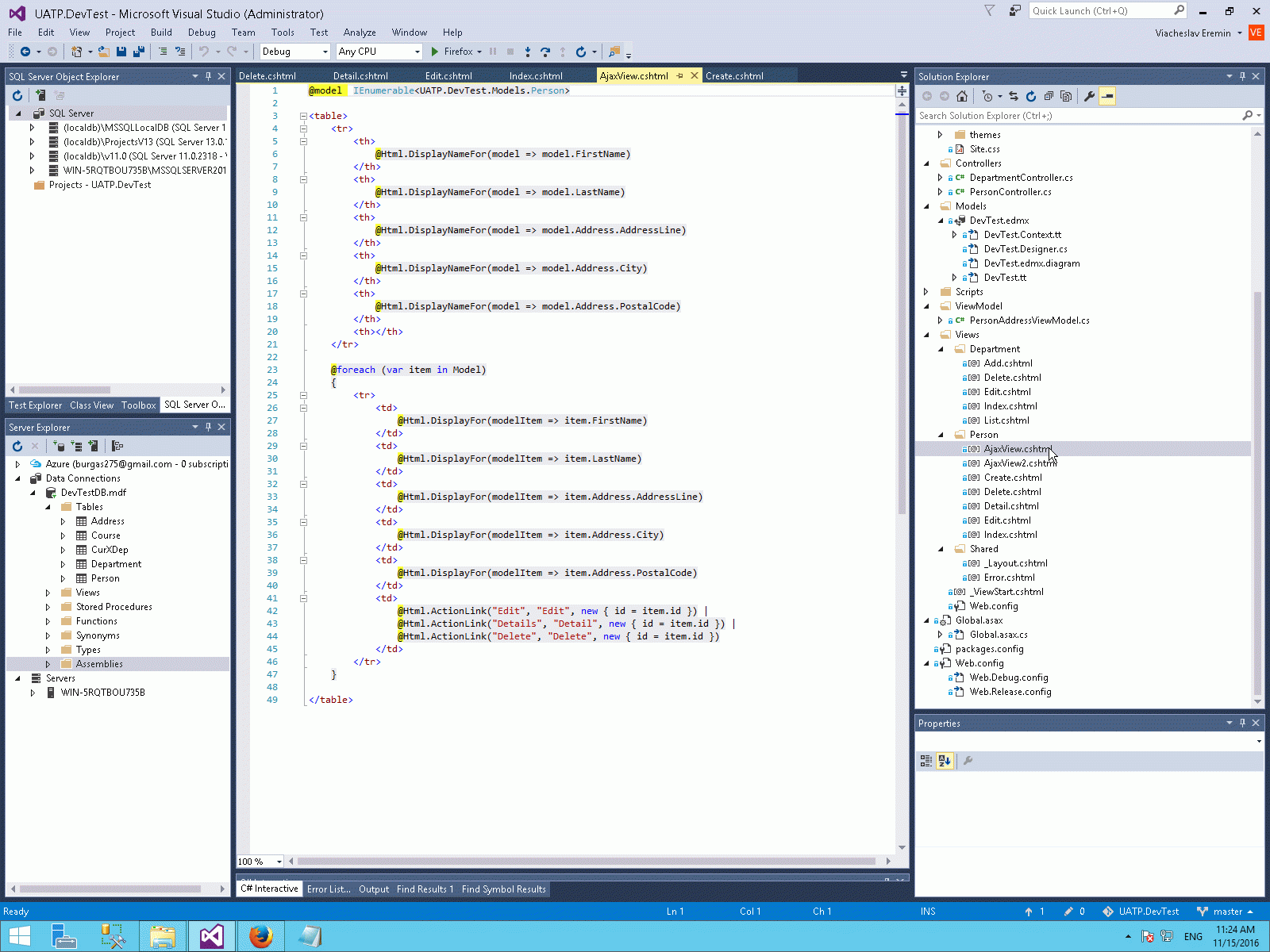
Task: Click the Search Solution Explorer input field
Action: 1079,116
